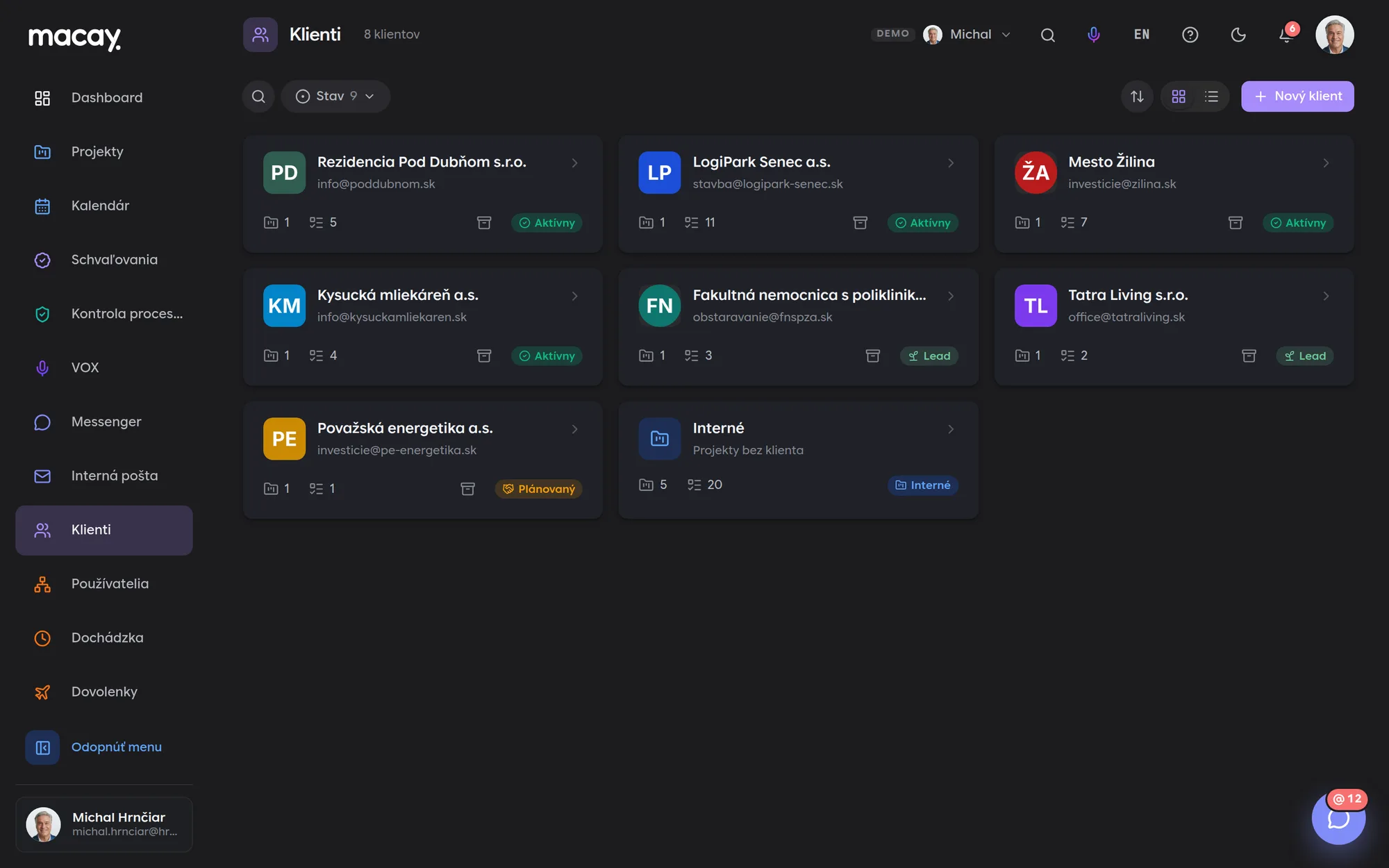
Task: Archive the Tatra Living client
Action: tap(1249, 356)
